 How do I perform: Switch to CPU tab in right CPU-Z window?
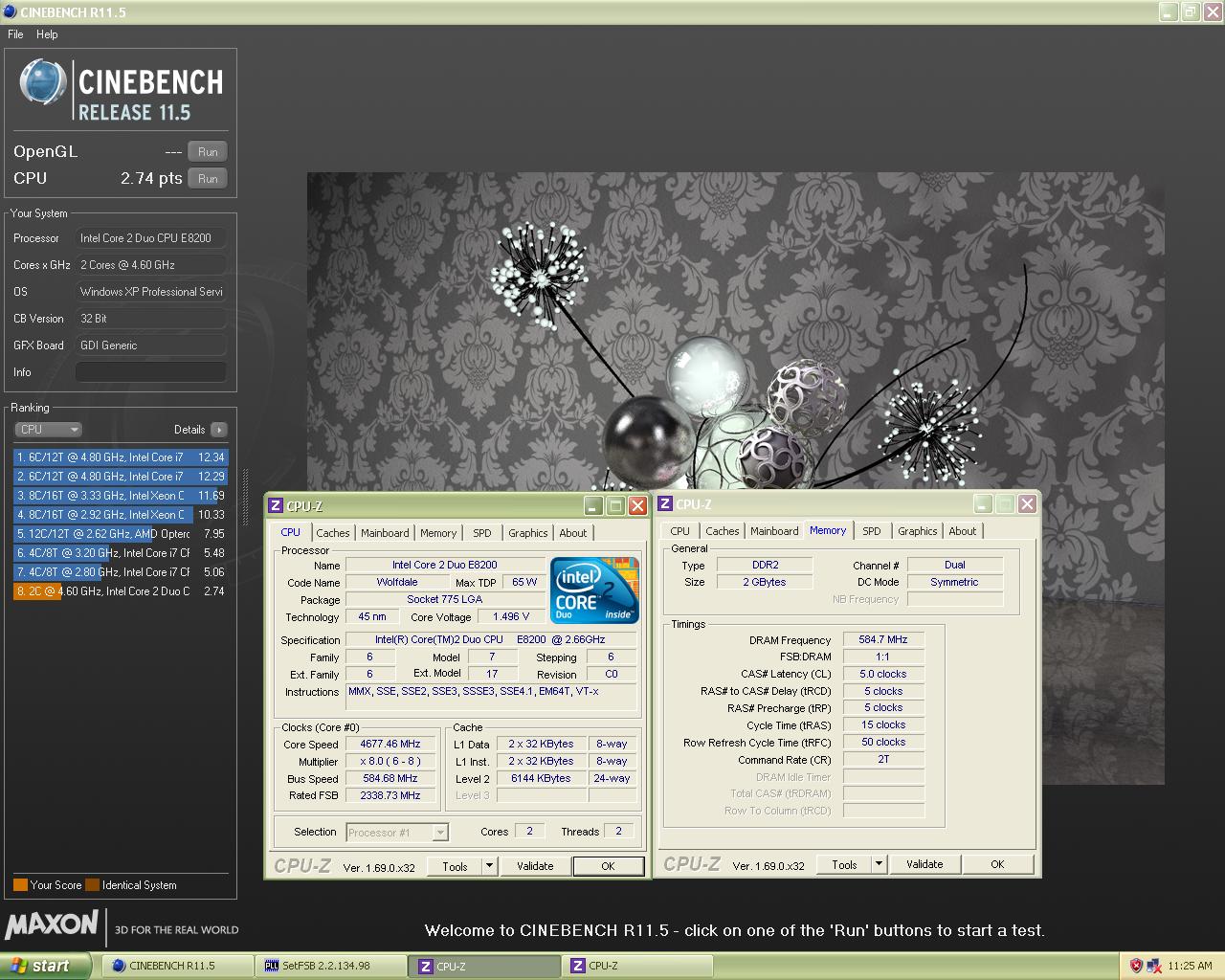(679, 531)
